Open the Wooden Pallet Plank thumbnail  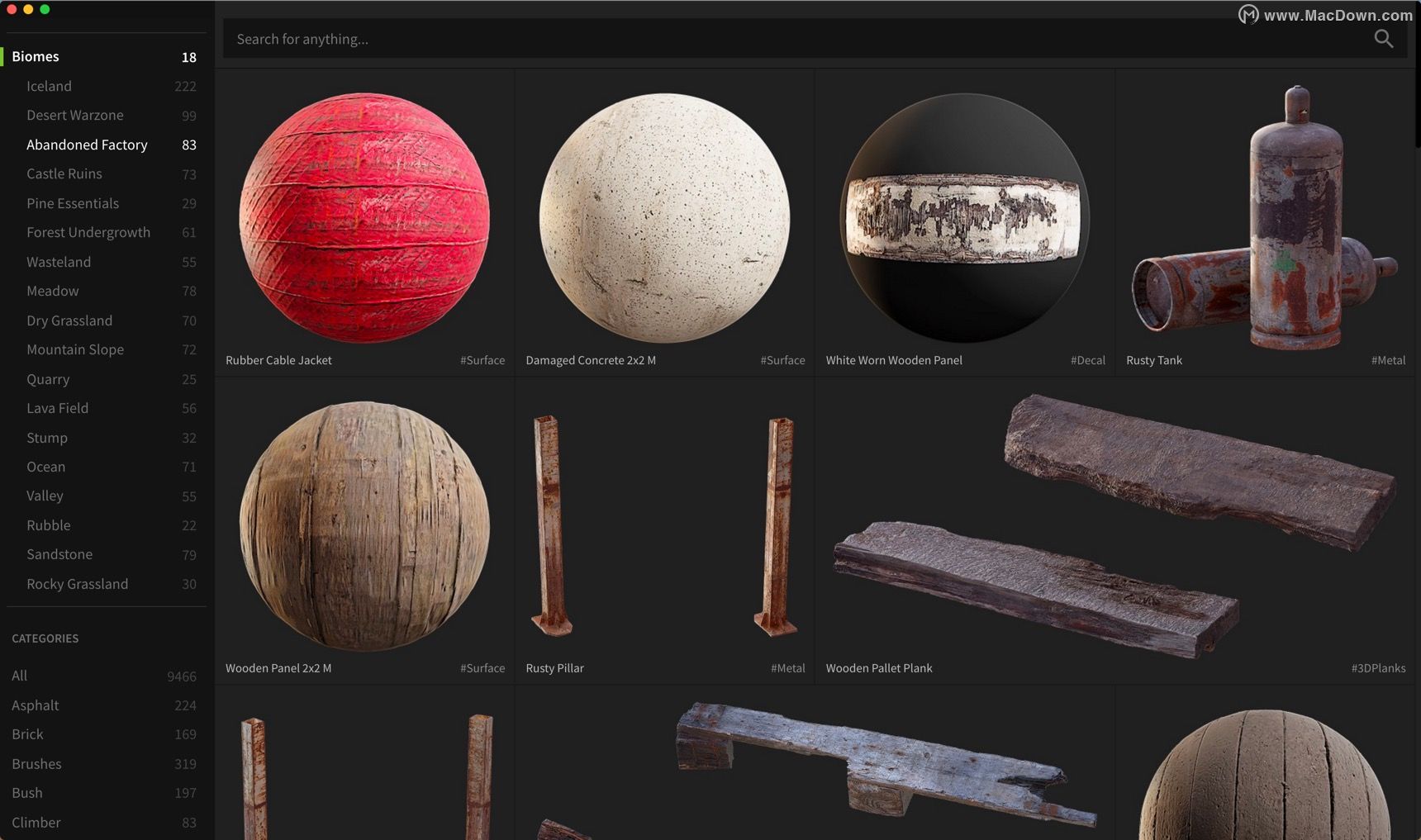1114,526
